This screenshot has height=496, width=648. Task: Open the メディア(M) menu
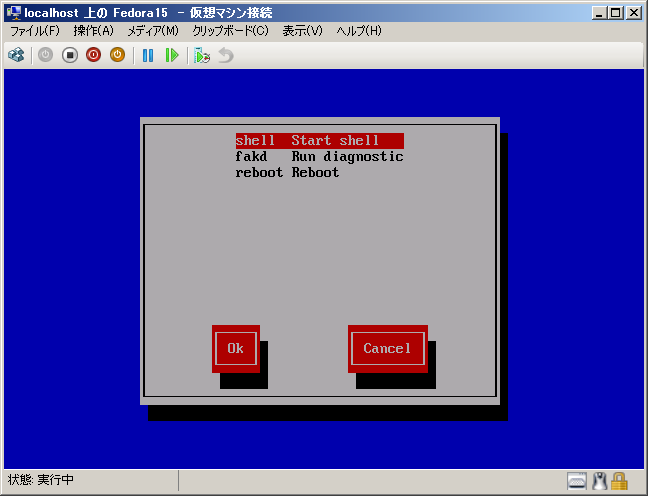152,31
